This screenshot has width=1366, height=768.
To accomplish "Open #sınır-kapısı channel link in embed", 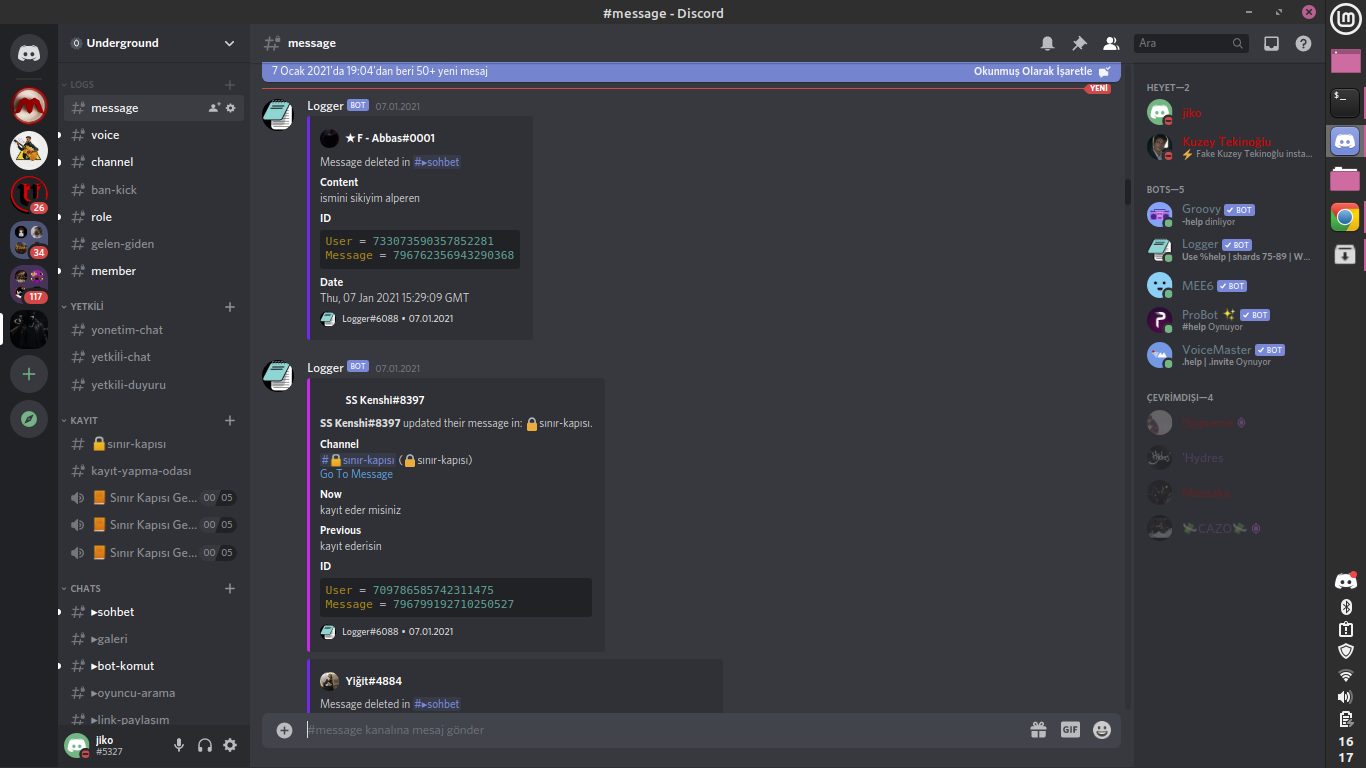I will coord(358,460).
